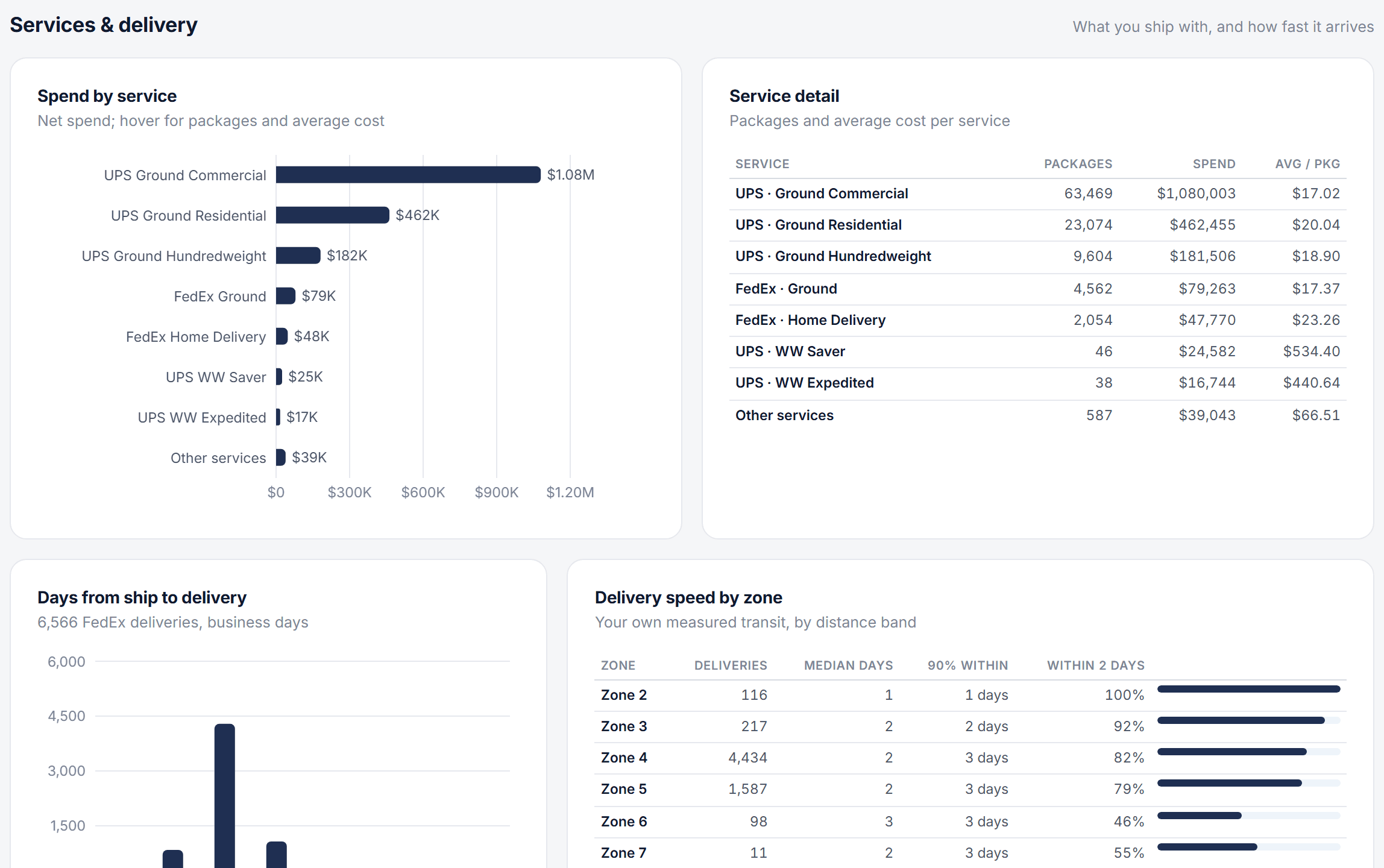The image size is (1384, 868).
Task: Click the SPEND column header
Action: click(x=1214, y=164)
